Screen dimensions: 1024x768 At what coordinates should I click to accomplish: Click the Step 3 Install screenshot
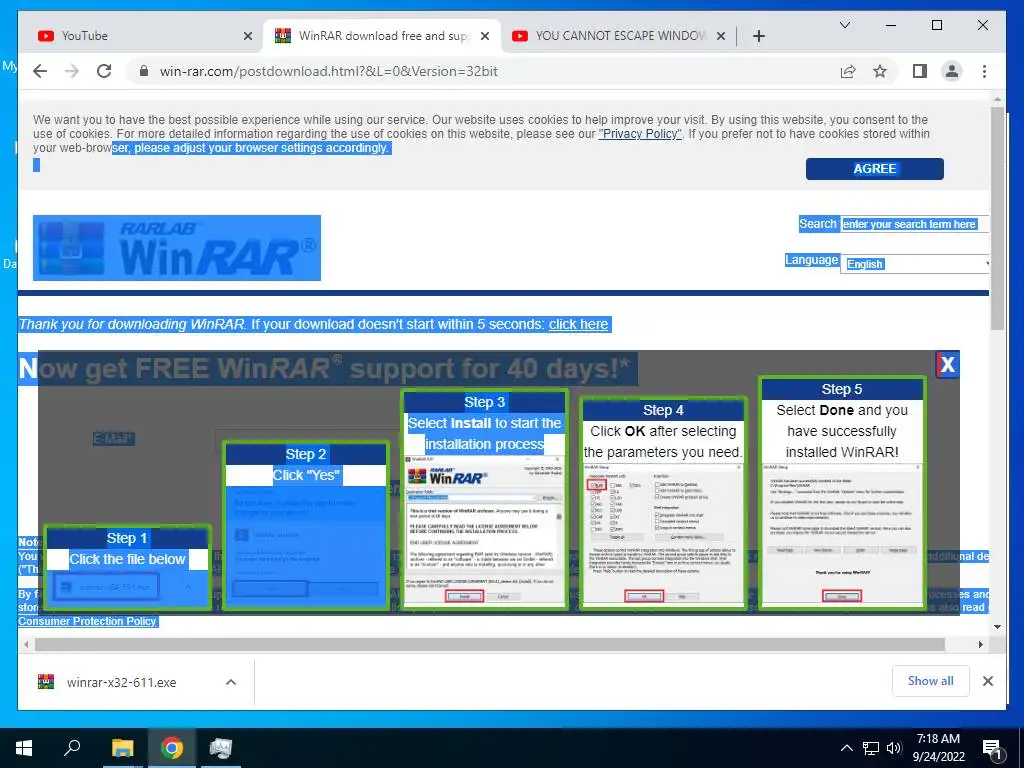coord(485,530)
